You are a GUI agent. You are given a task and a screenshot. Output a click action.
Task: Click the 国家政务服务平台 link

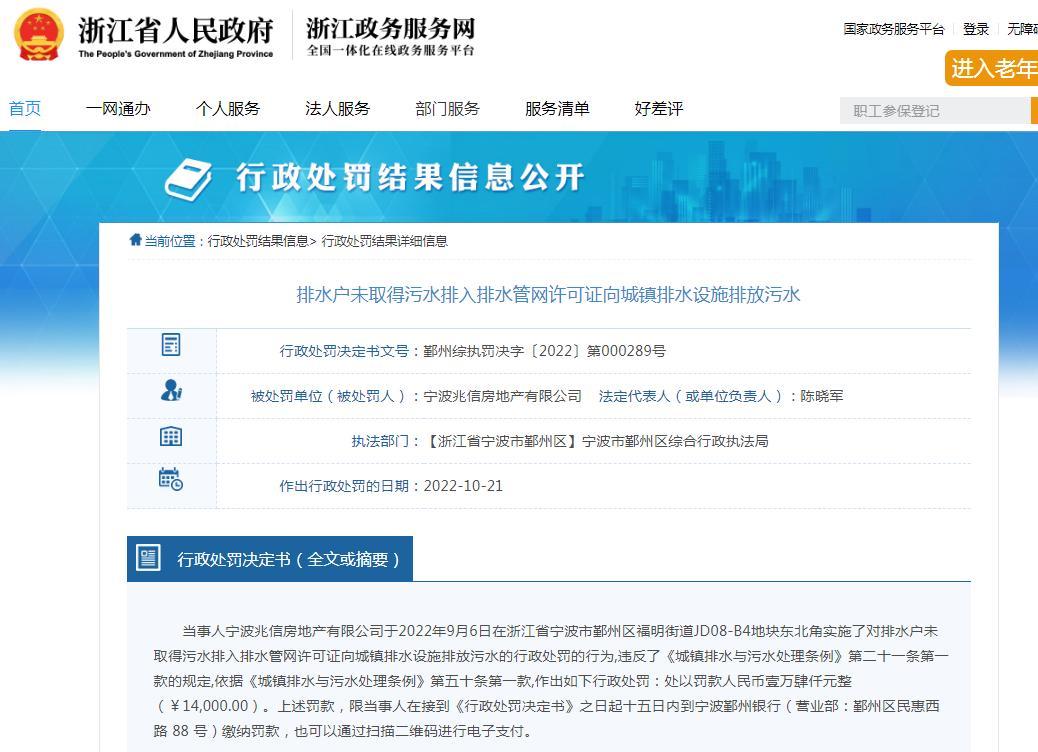pos(894,29)
